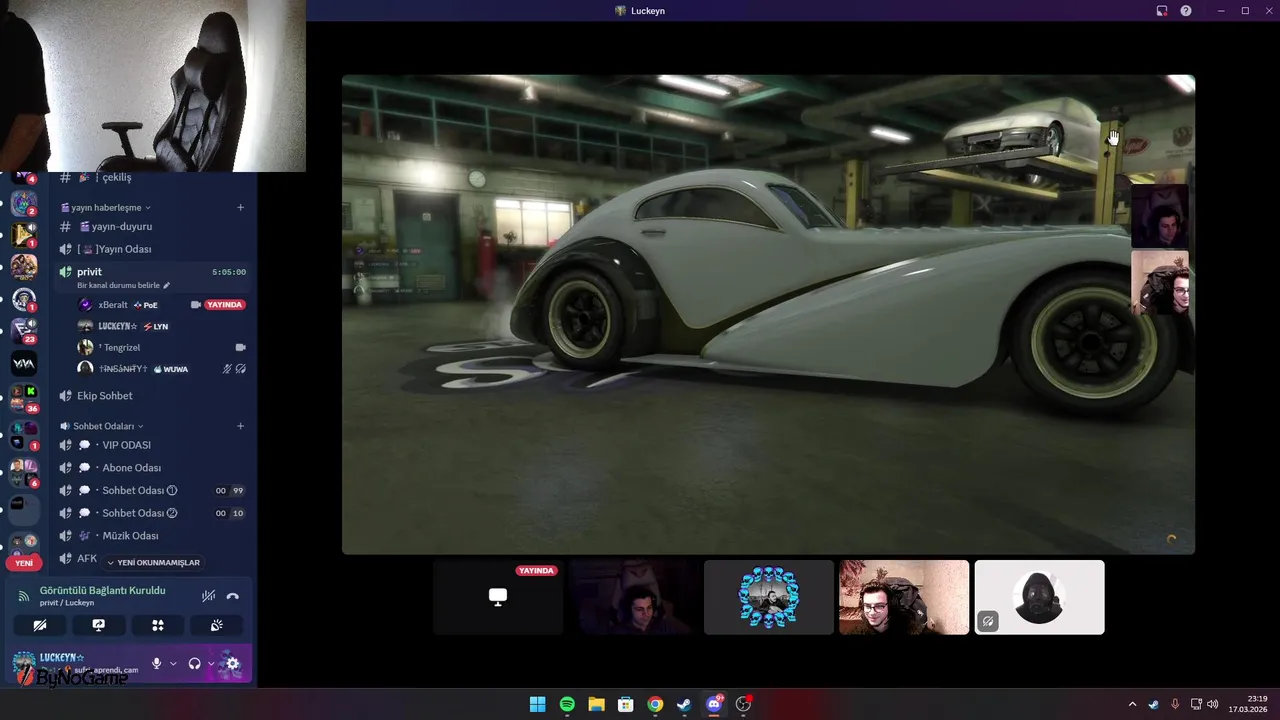1280x720 pixels.
Task: Click the main car stream video
Action: point(768,314)
